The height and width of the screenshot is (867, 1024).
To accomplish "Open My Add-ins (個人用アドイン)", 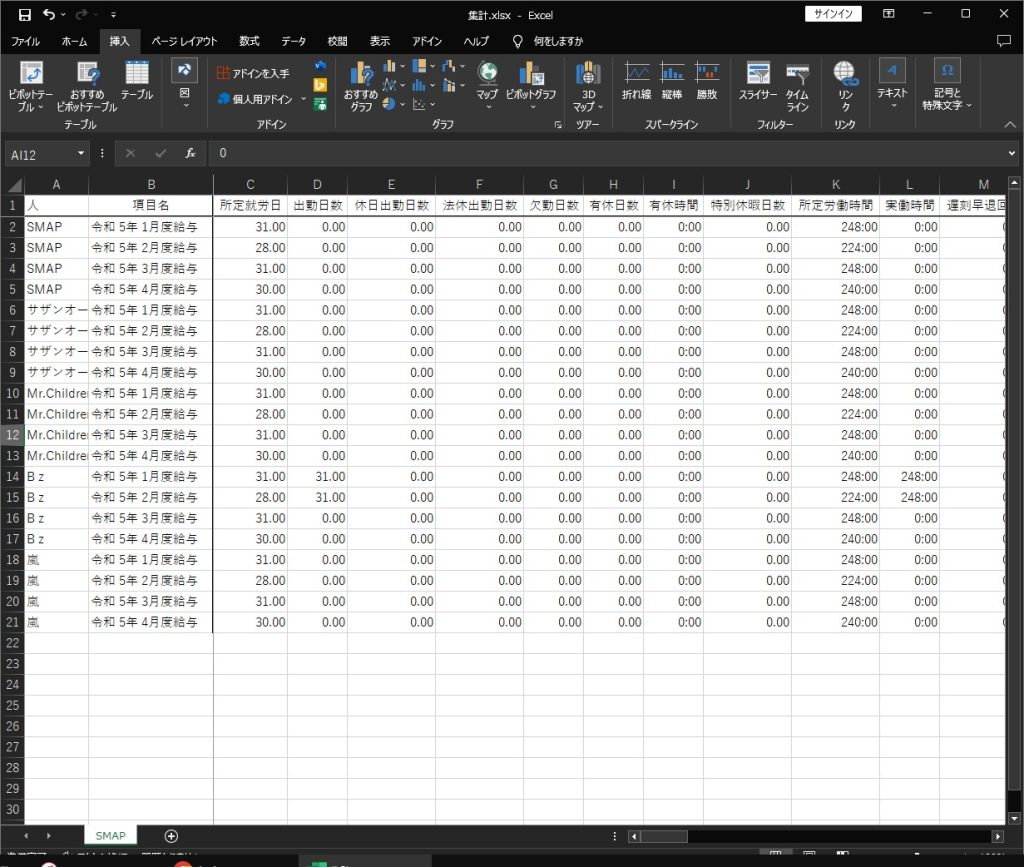I will [256, 99].
